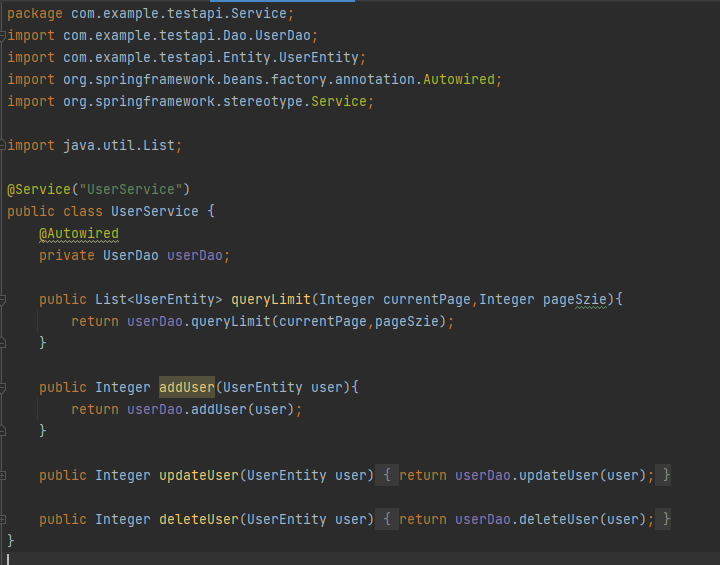The height and width of the screenshot is (565, 720).
Task: Click the highlighted addUser method name
Action: [x=186, y=387]
